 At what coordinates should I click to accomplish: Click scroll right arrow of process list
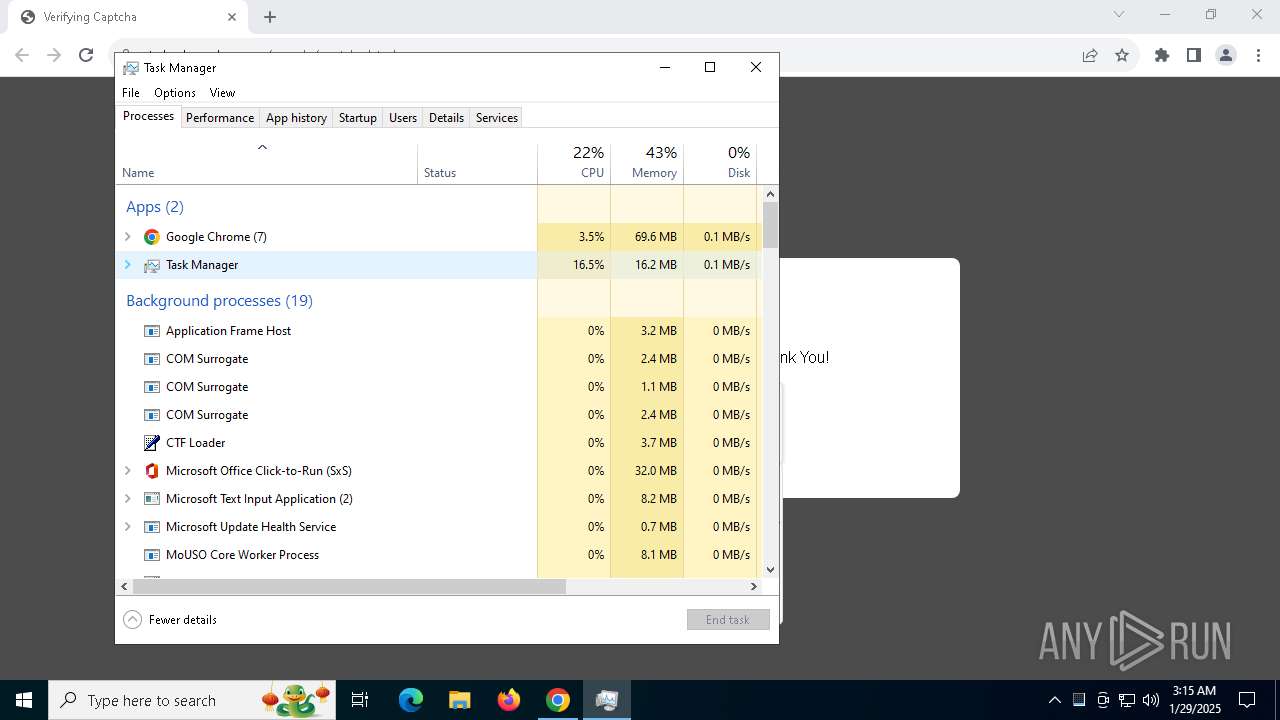tap(754, 587)
